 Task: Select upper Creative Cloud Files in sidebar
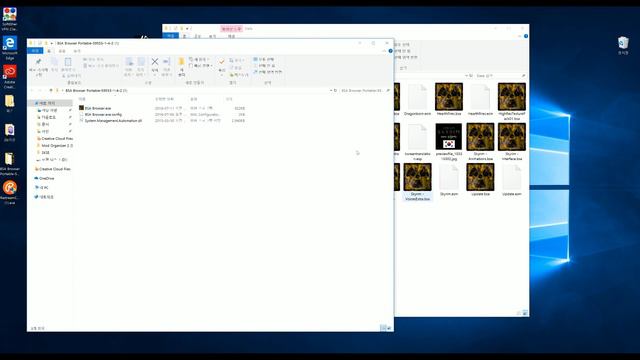point(55,139)
